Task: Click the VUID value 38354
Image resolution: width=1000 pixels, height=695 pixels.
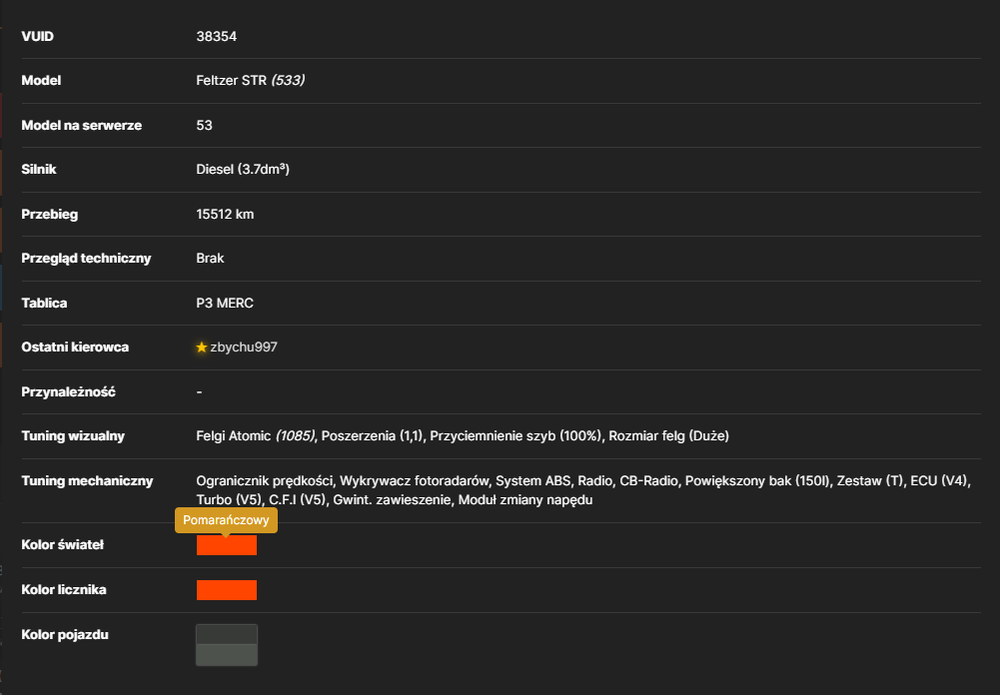Action: 216,36
